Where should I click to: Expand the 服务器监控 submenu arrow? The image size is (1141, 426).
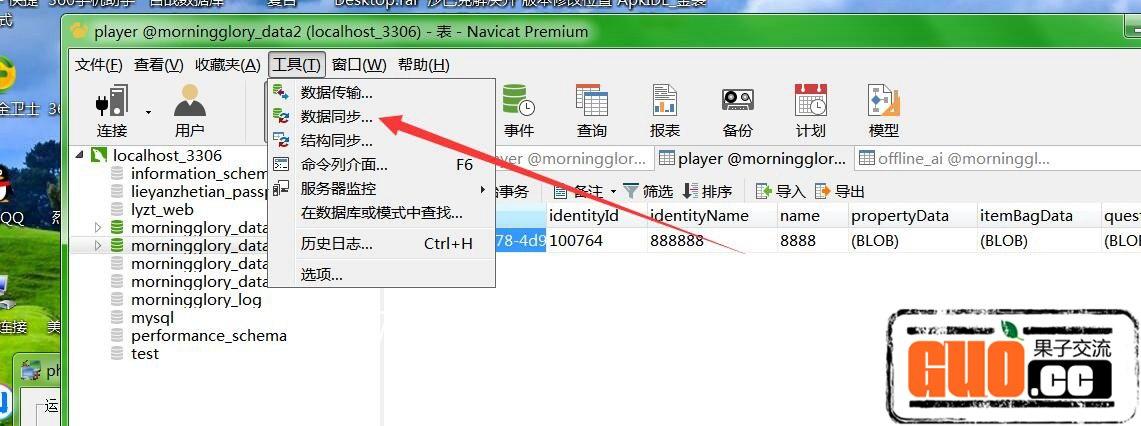point(482,189)
